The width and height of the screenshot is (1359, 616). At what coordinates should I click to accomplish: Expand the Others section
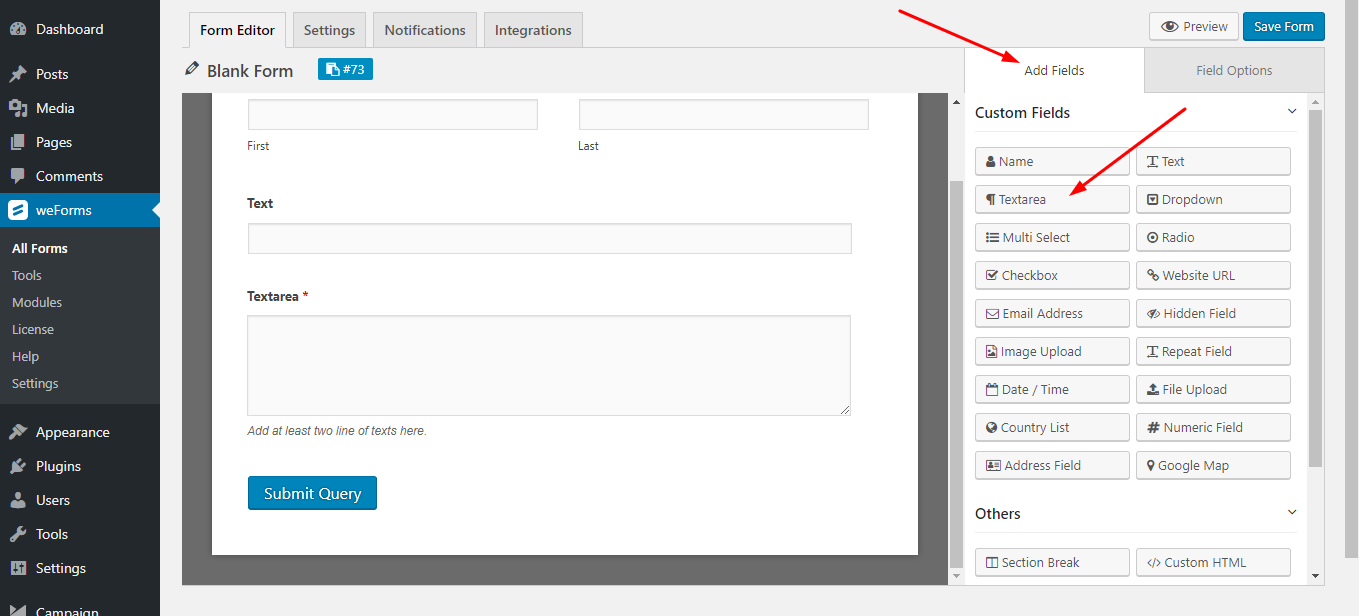tap(1291, 513)
